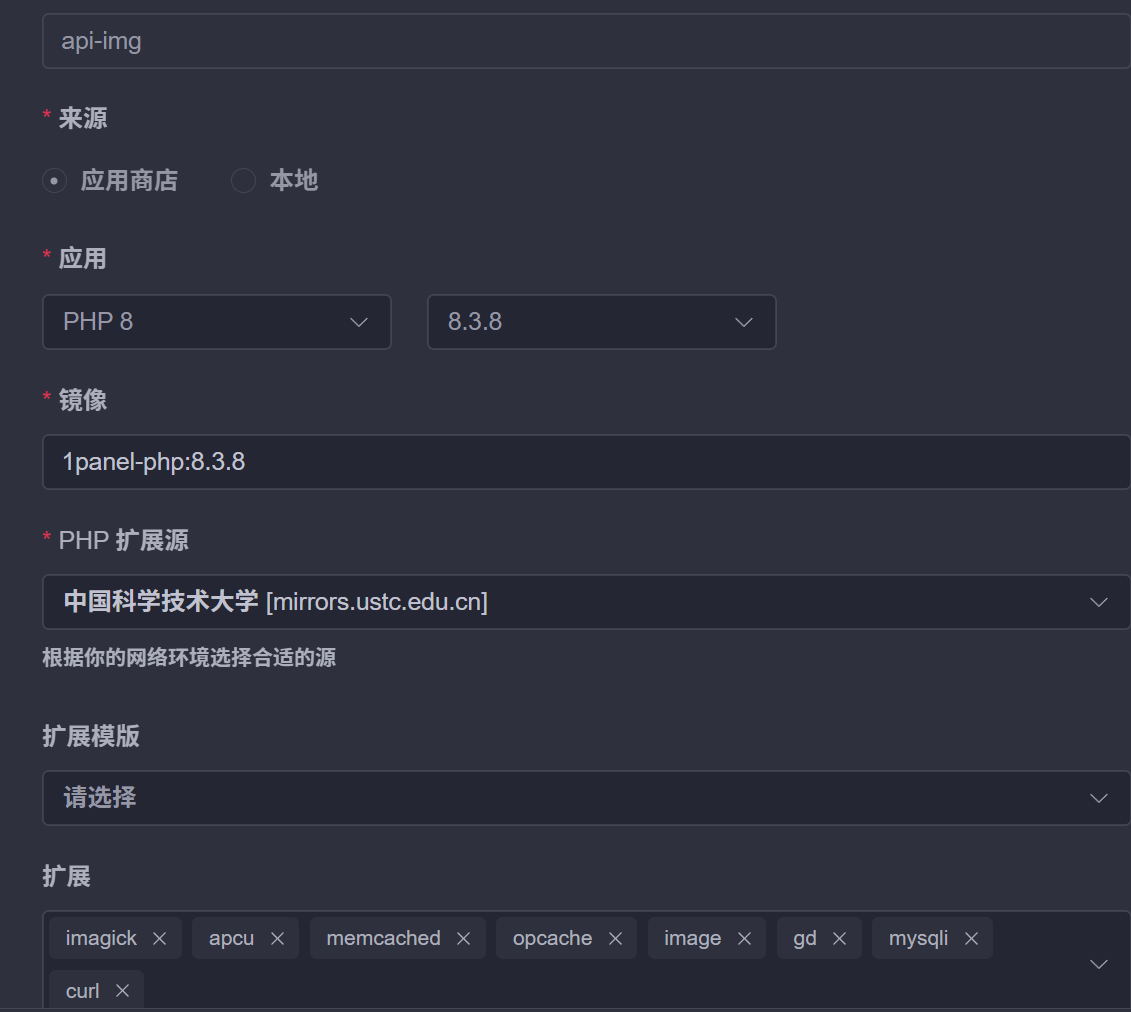Image resolution: width=1131 pixels, height=1012 pixels.
Task: Click the 扩展模版 field label
Action: 91,736
